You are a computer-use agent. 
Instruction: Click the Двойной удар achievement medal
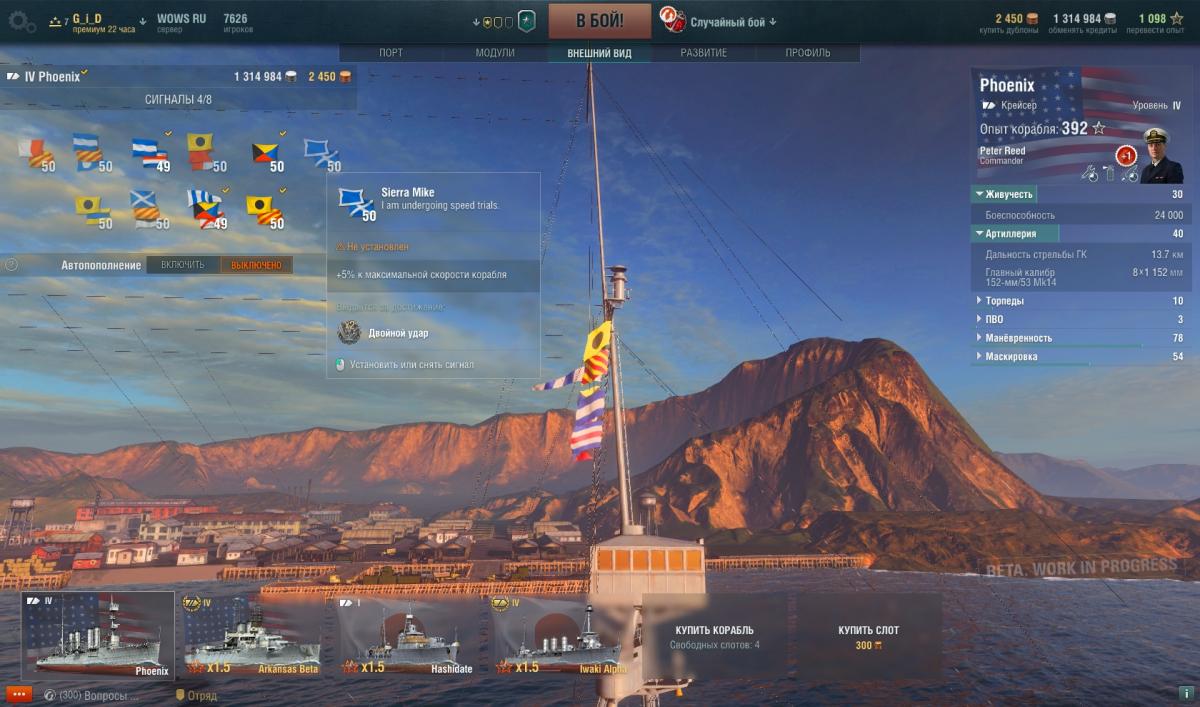(x=351, y=333)
